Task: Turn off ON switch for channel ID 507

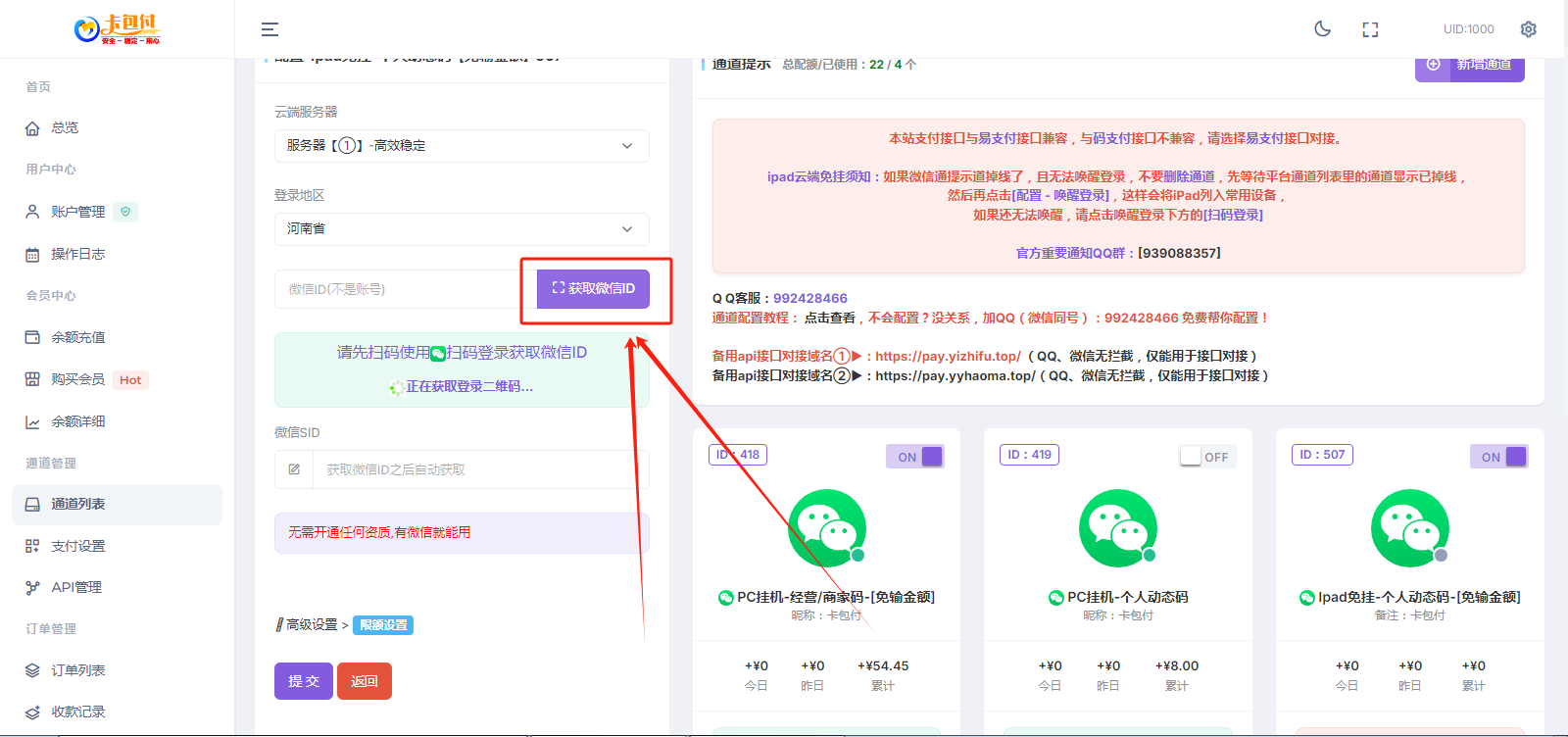Action: tap(1498, 457)
